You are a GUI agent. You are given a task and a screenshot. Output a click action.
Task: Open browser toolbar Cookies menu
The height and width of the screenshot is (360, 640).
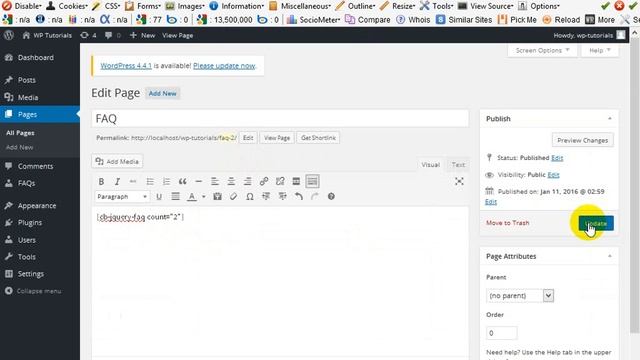pos(67,6)
